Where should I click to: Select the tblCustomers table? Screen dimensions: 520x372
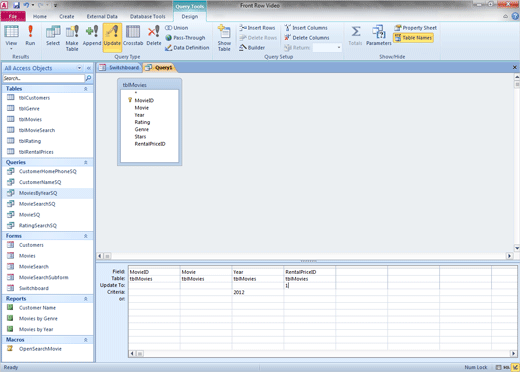[x=34, y=98]
